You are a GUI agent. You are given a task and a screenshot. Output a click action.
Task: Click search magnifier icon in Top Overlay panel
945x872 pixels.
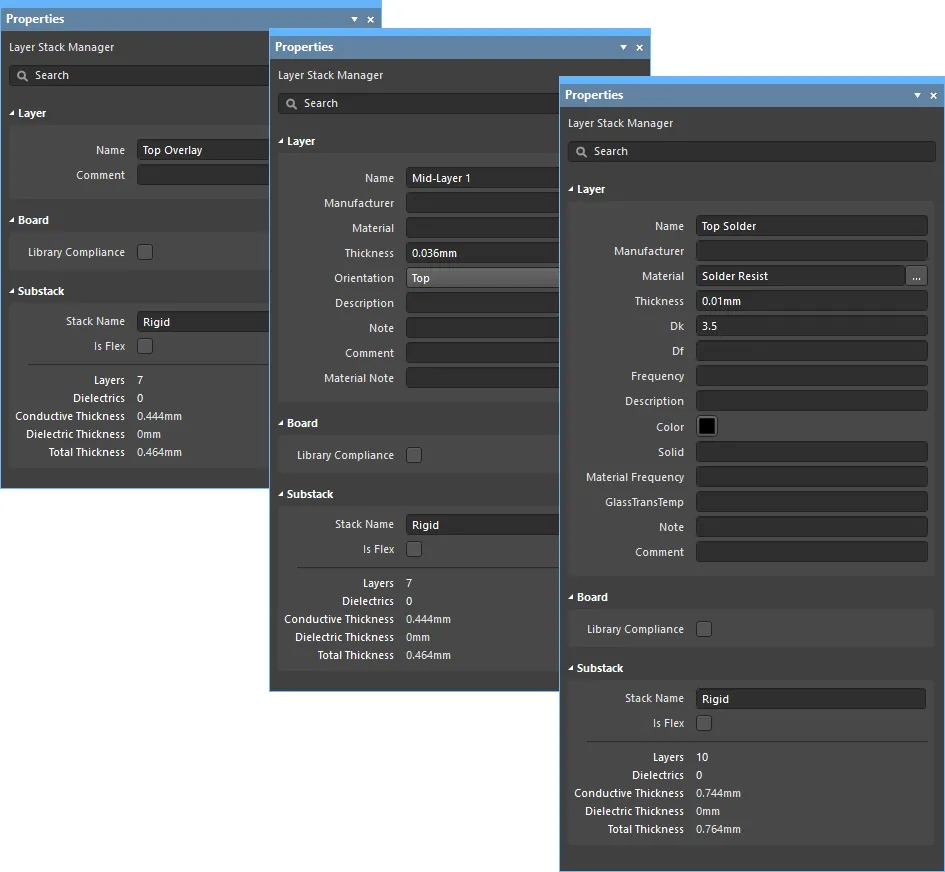tap(22, 76)
